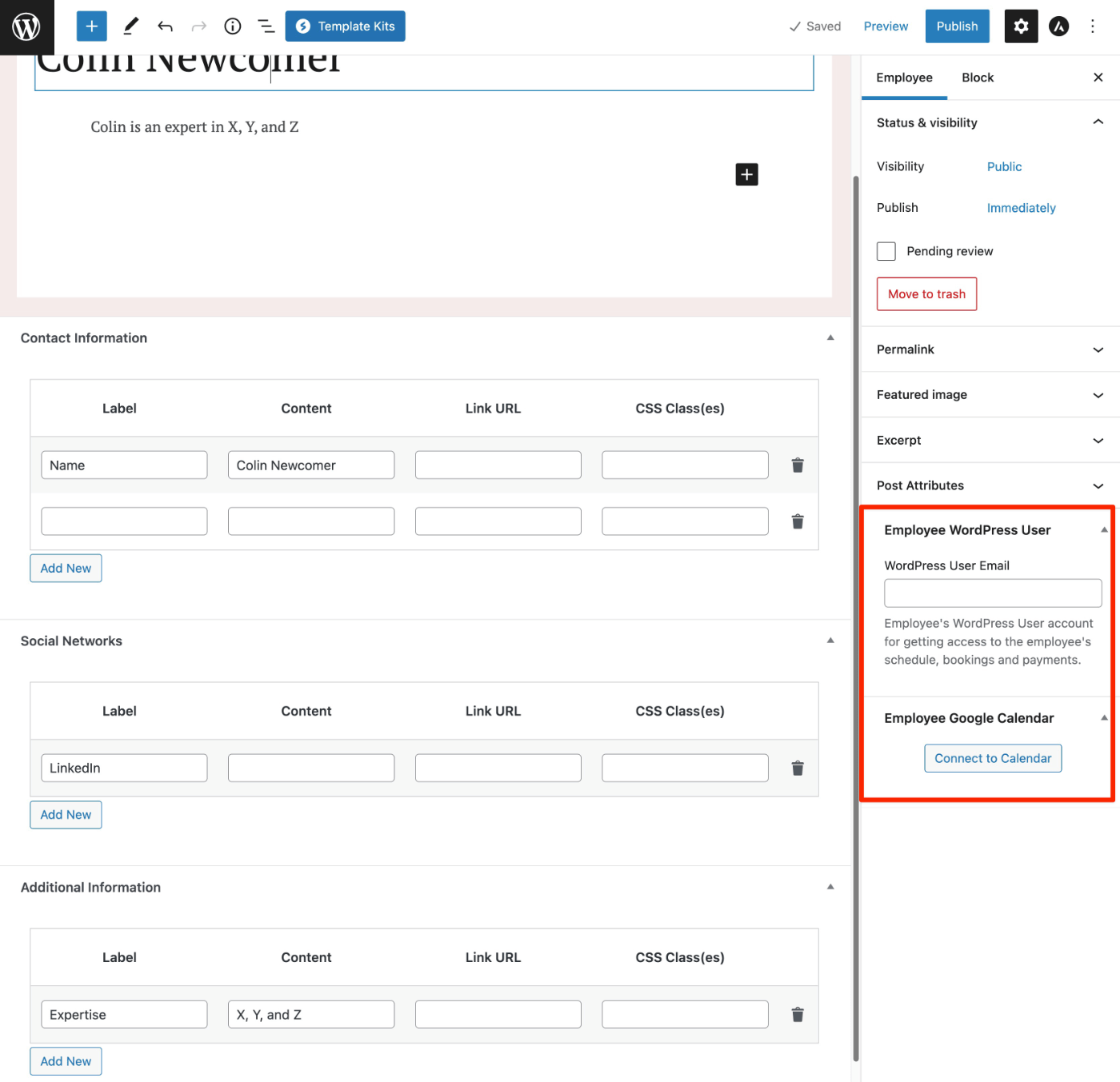
Task: Collapse the Contact Information metabox
Action: click(x=830, y=338)
